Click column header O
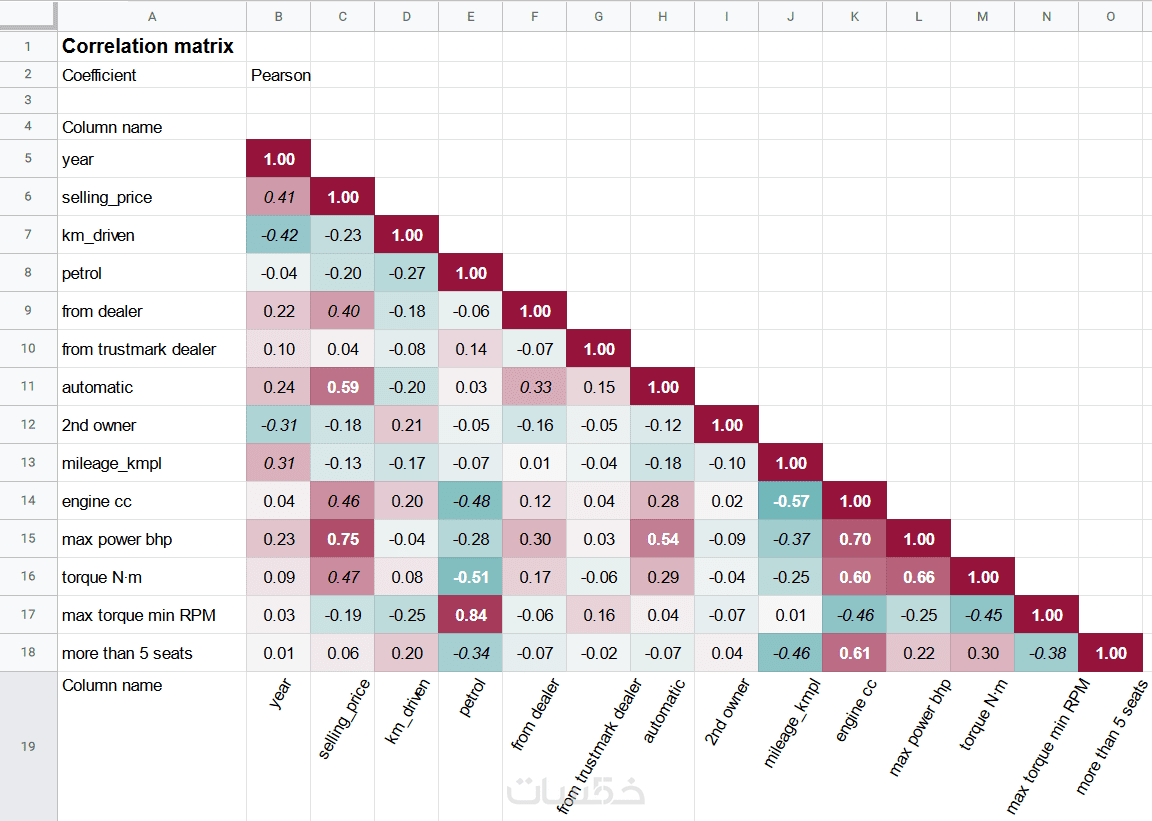The width and height of the screenshot is (1152, 821). pos(1111,16)
